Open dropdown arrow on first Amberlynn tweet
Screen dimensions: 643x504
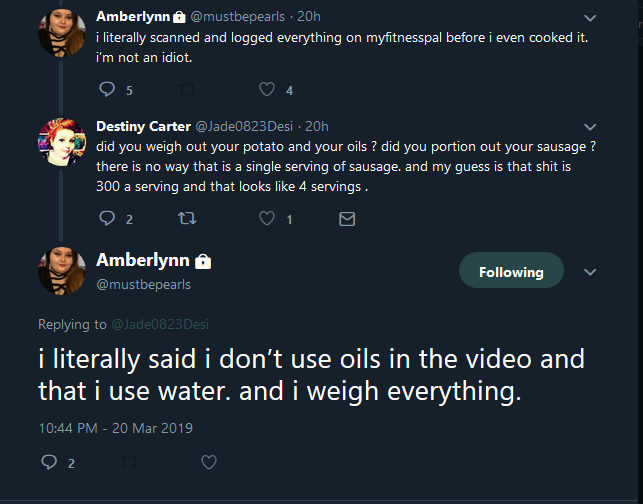(x=590, y=18)
